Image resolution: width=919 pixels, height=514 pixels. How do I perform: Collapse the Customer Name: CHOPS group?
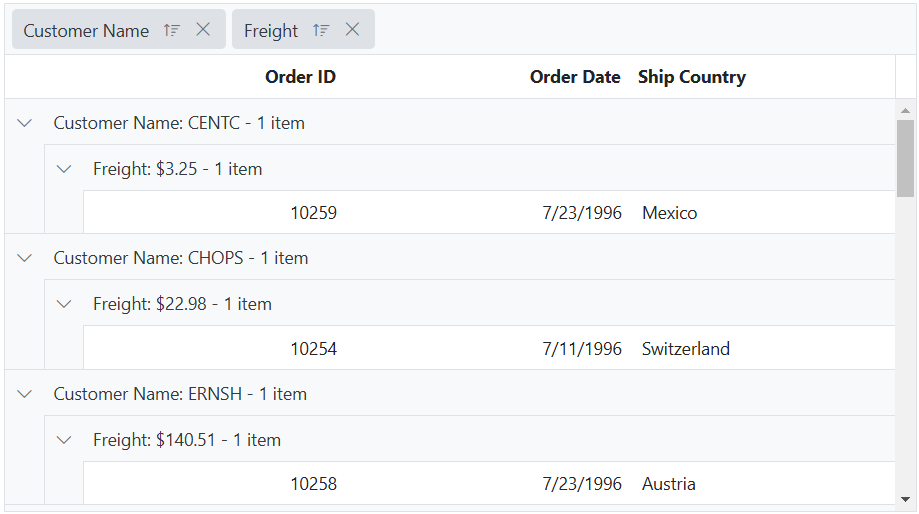[25, 258]
